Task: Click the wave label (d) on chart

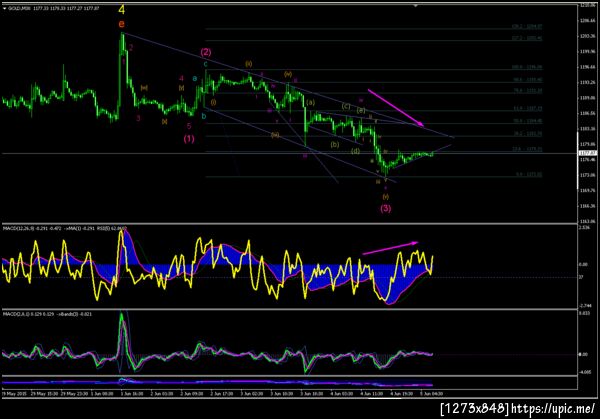Action: coord(355,151)
